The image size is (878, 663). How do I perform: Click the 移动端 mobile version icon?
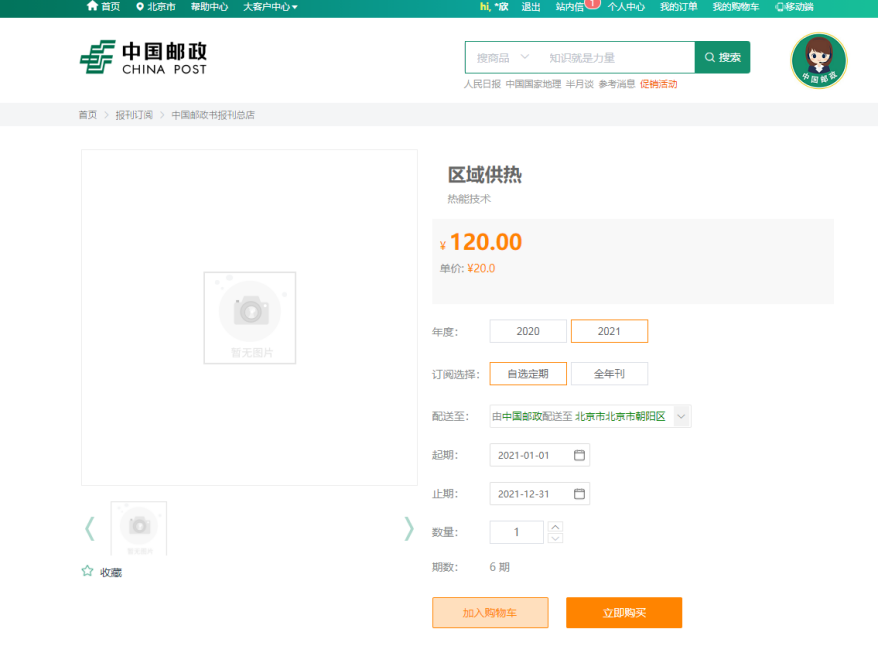point(795,7)
